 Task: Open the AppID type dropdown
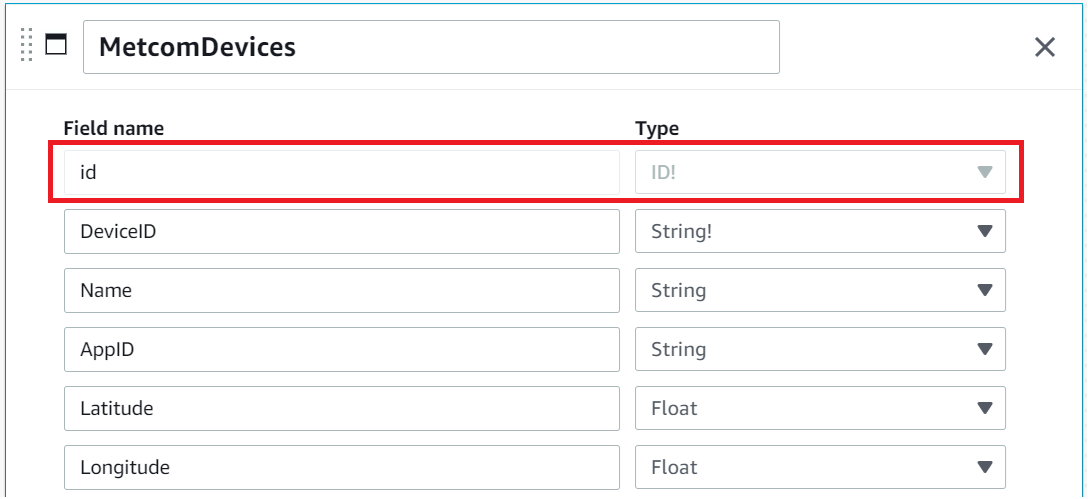tap(819, 349)
